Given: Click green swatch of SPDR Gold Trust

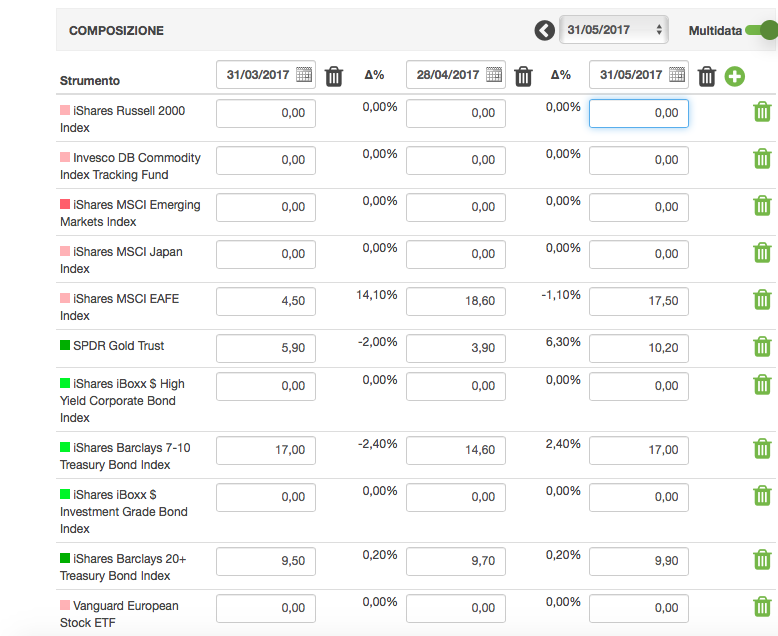Looking at the screenshot, I should pos(65,345).
